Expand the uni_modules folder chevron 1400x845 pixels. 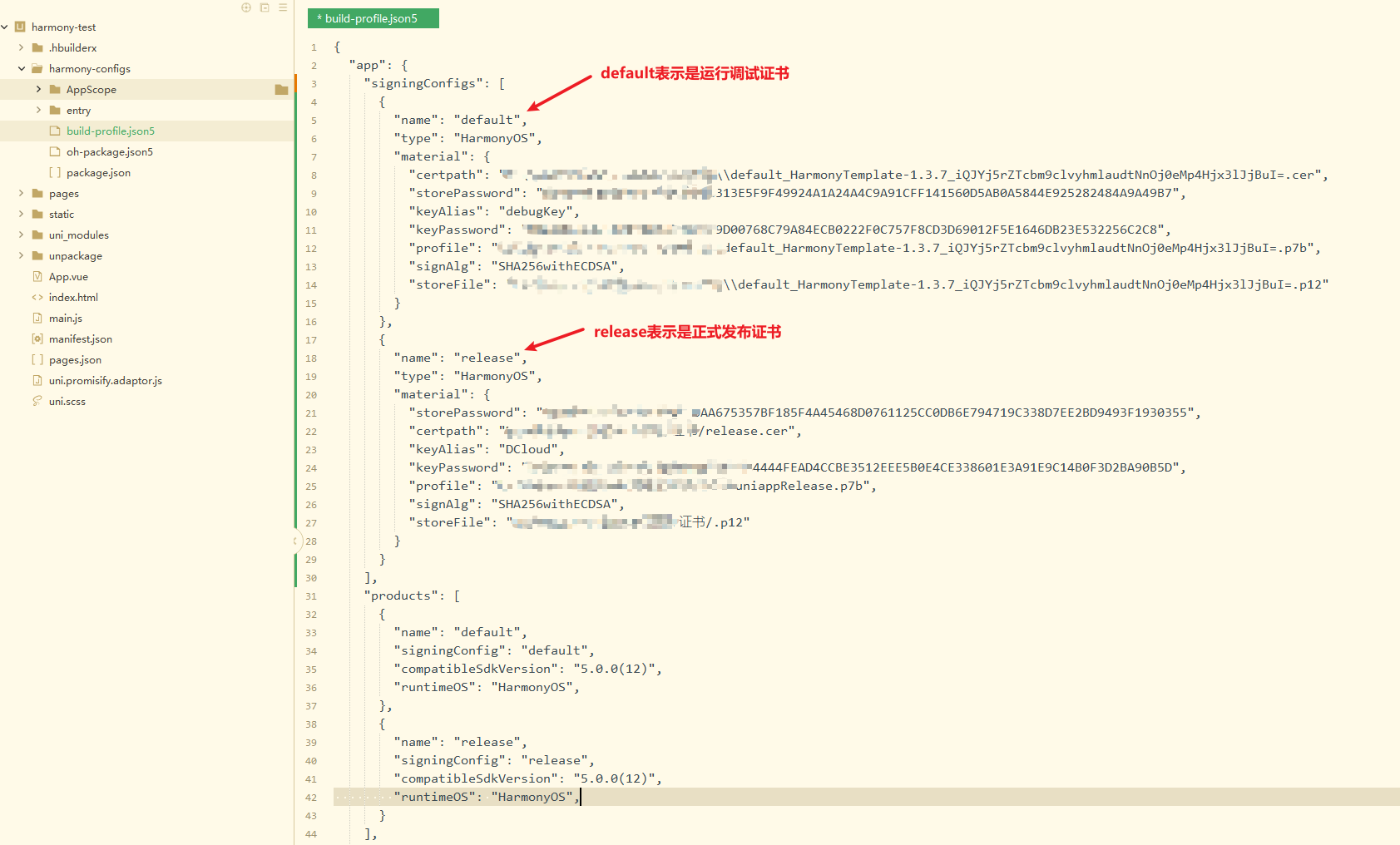(x=22, y=235)
